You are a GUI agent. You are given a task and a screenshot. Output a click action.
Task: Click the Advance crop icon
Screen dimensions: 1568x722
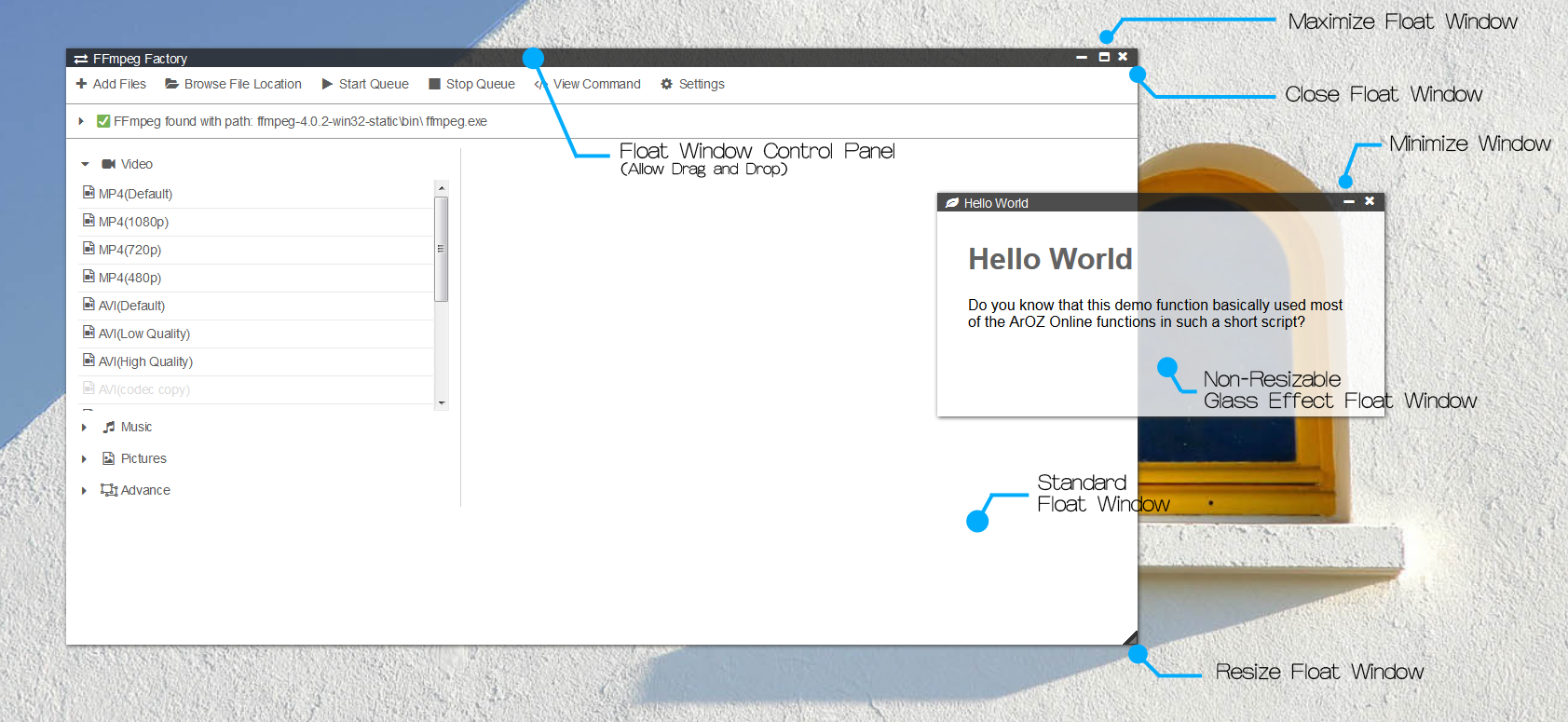pyautogui.click(x=109, y=490)
